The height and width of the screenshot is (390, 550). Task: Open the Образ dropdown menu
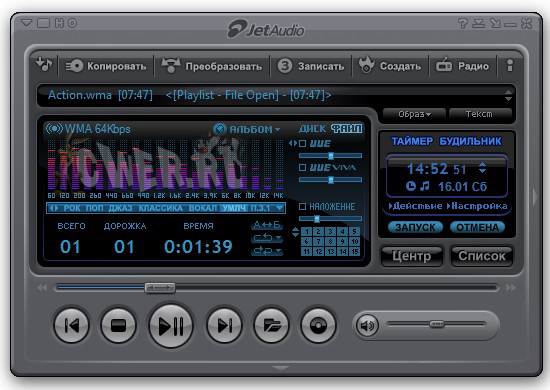pos(414,114)
